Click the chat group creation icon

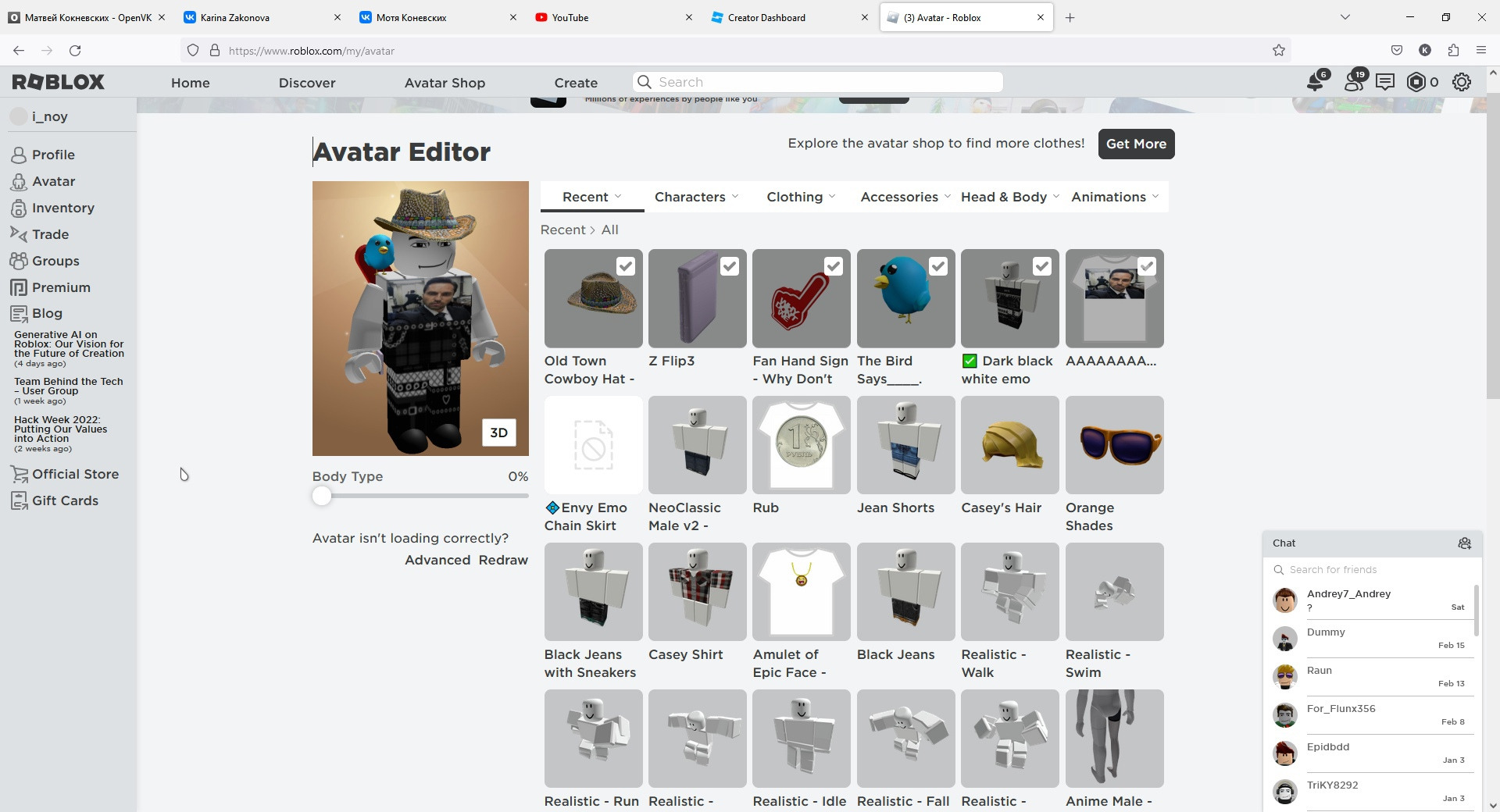(x=1464, y=543)
